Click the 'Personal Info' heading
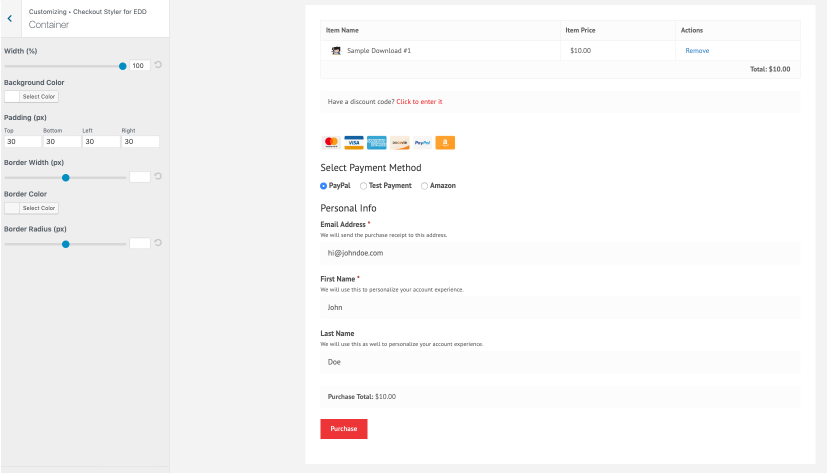The image size is (827, 473). pos(348,208)
